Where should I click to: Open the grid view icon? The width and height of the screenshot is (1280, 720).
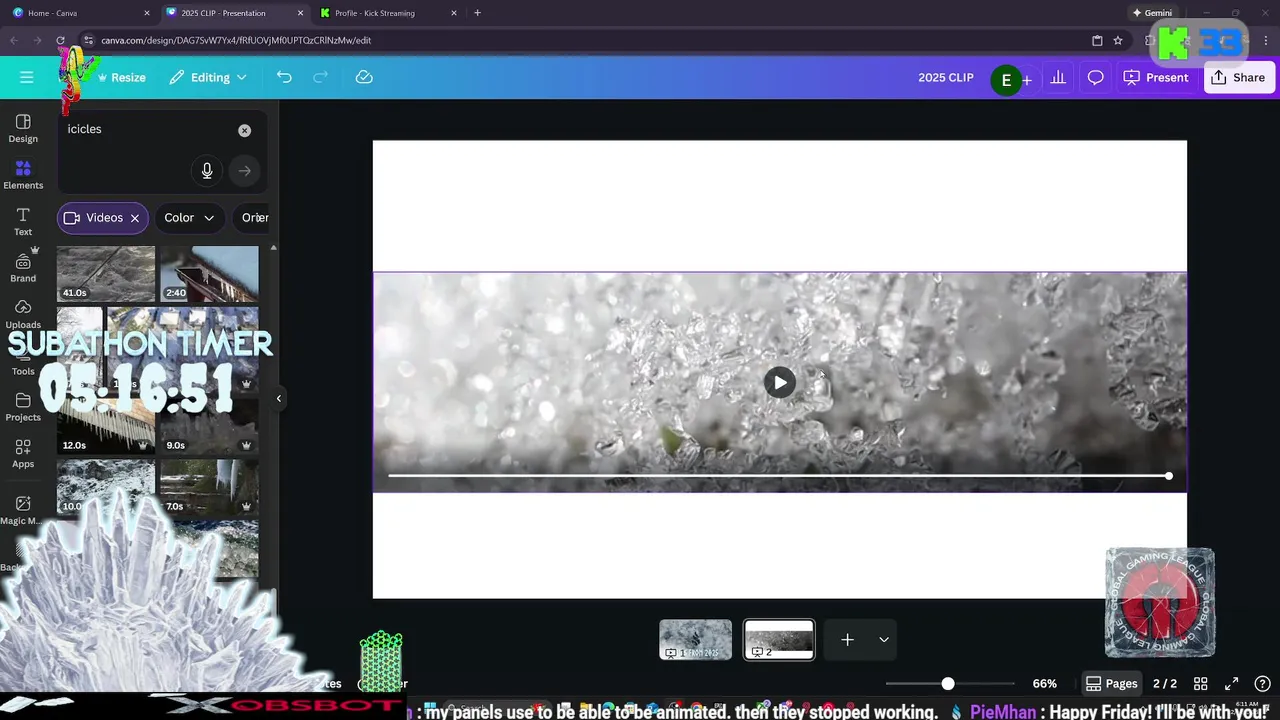(1201, 684)
